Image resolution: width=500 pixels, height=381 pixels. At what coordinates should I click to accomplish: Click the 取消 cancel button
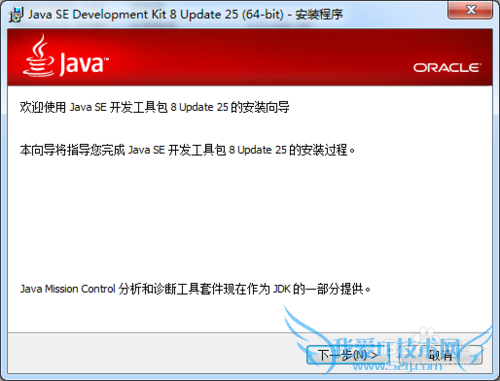pyautogui.click(x=440, y=356)
